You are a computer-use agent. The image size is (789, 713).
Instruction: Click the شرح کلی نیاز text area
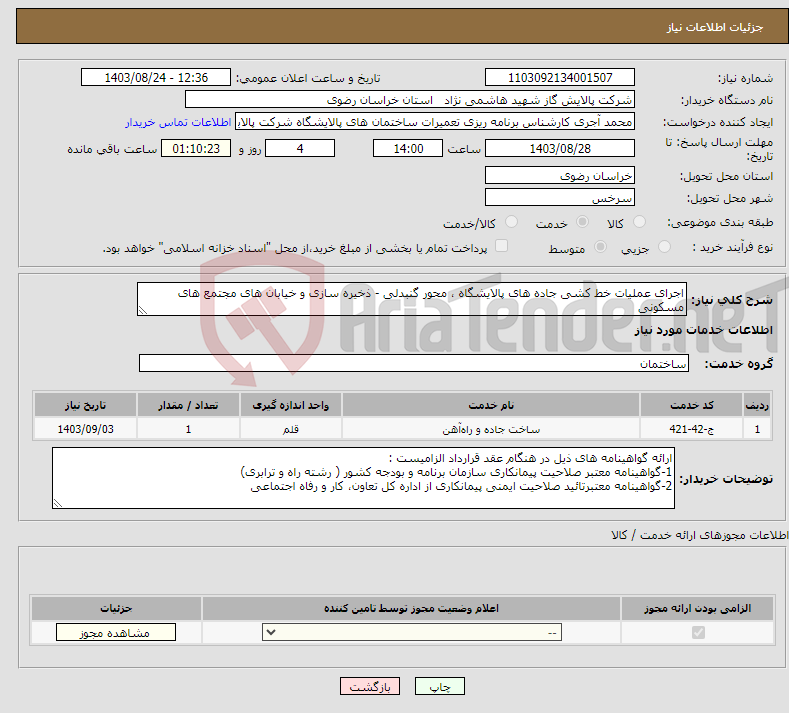[x=412, y=299]
